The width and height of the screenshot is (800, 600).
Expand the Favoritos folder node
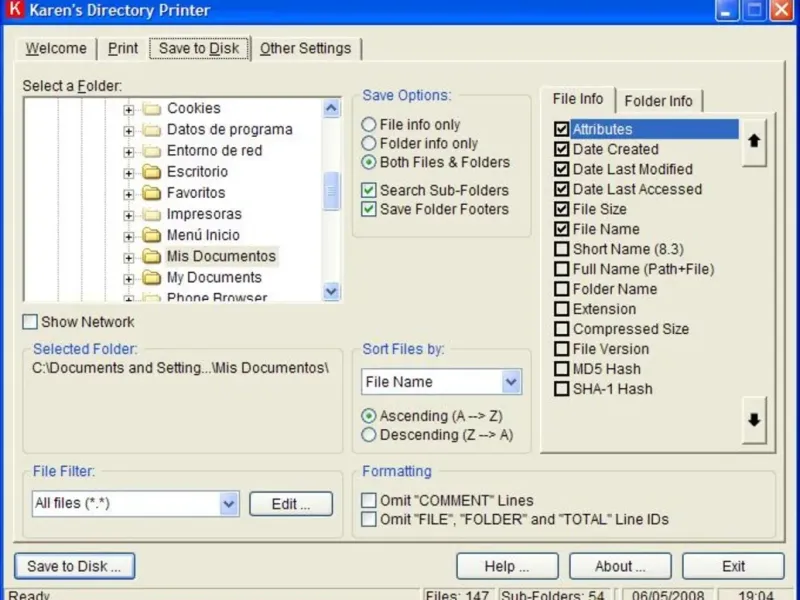click(129, 194)
